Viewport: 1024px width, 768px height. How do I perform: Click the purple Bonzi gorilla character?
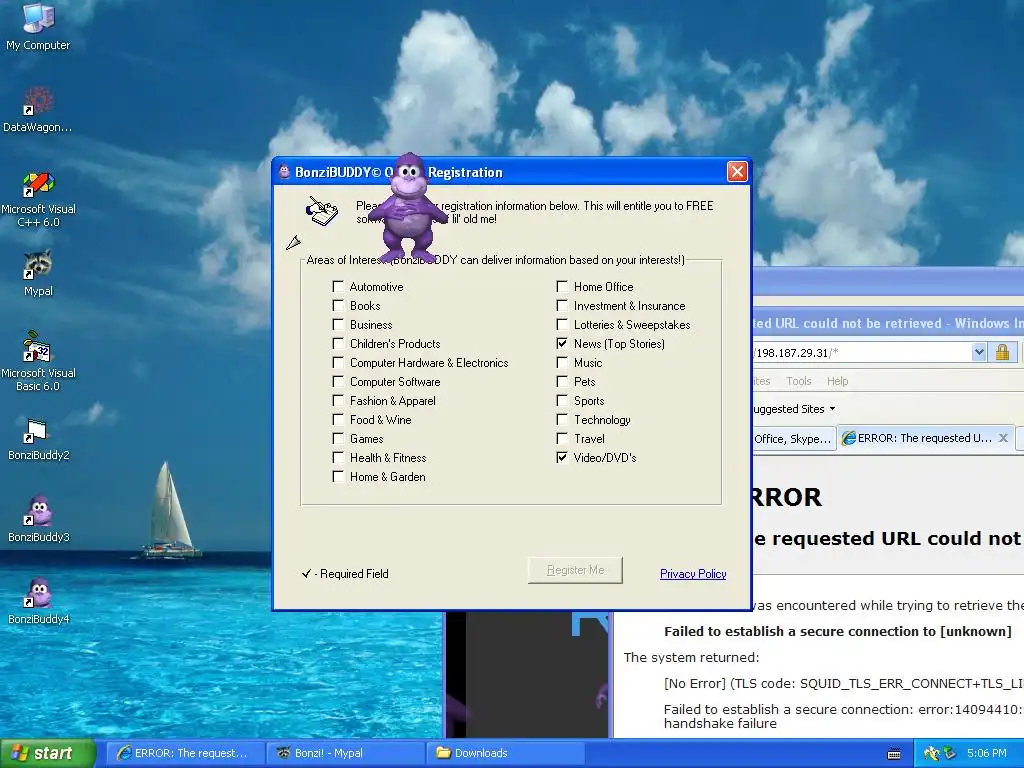(x=408, y=209)
